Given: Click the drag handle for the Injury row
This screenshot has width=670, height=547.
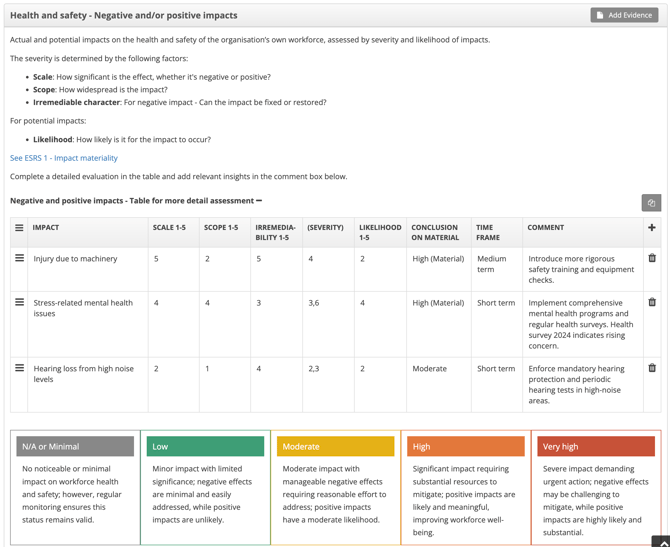Looking at the screenshot, I should (19, 258).
